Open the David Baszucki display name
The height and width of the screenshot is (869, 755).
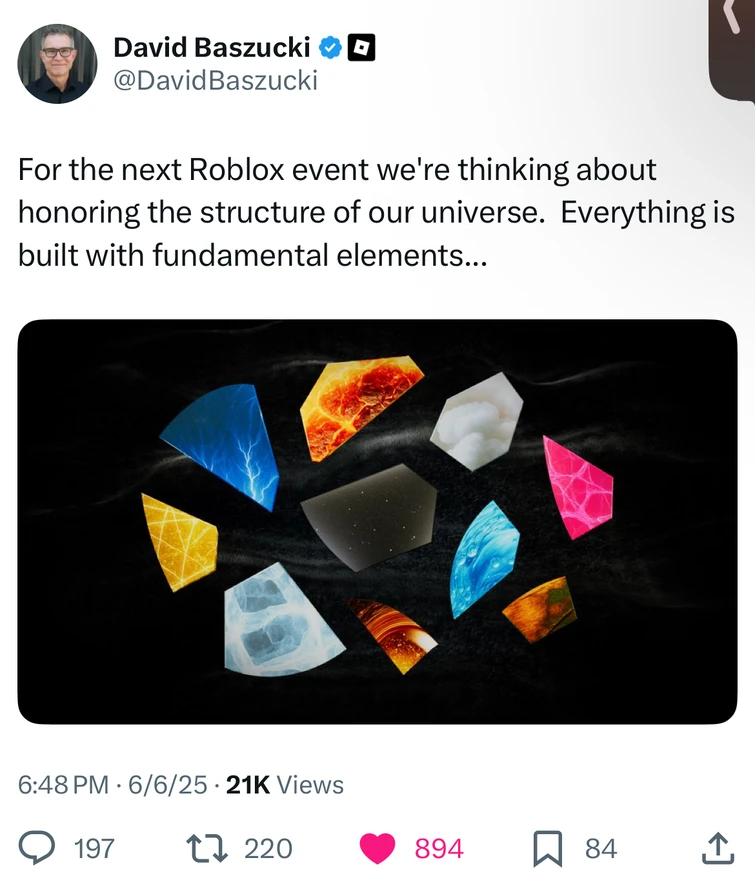click(x=211, y=47)
